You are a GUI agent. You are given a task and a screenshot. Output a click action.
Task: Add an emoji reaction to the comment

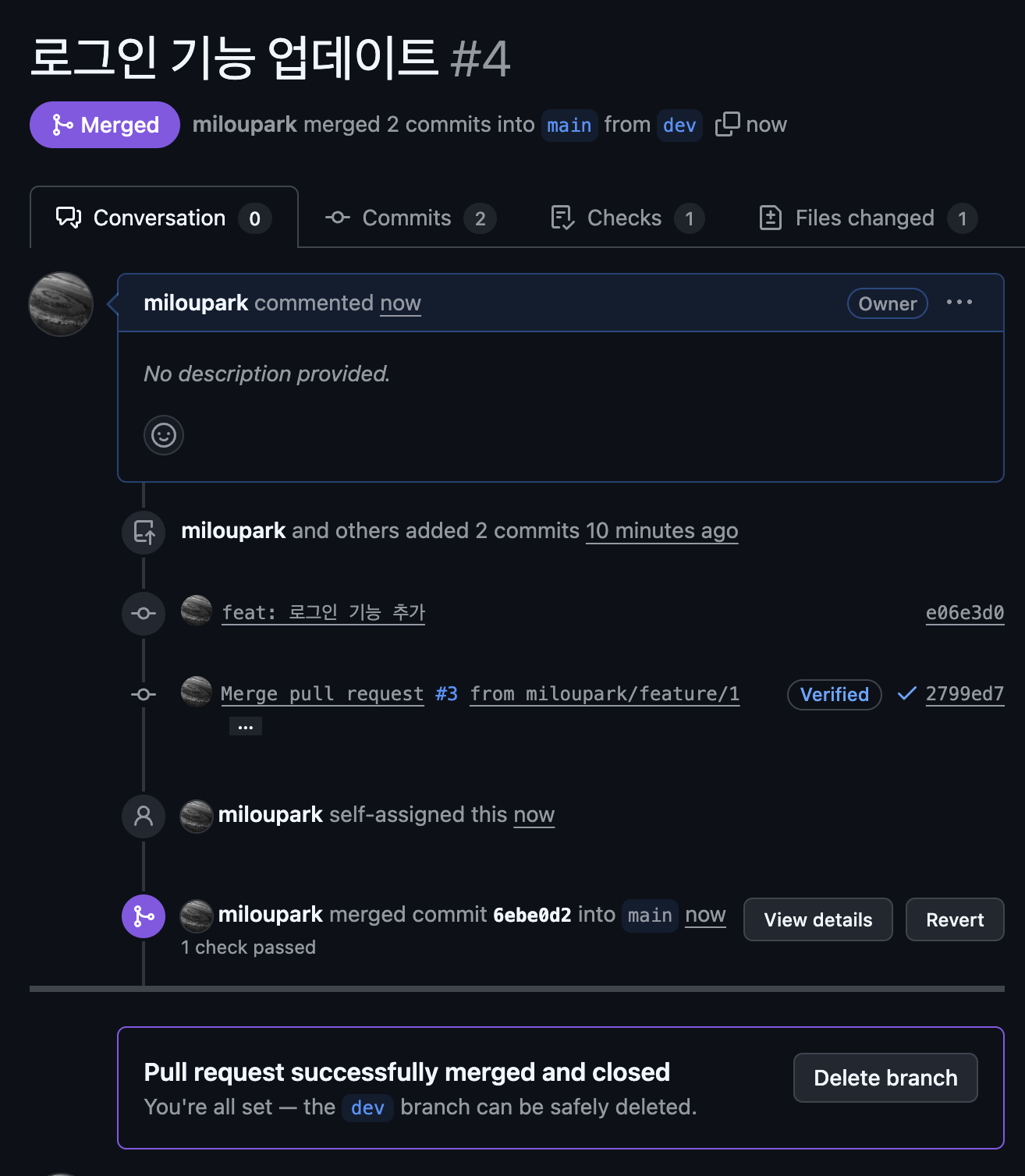tap(164, 435)
